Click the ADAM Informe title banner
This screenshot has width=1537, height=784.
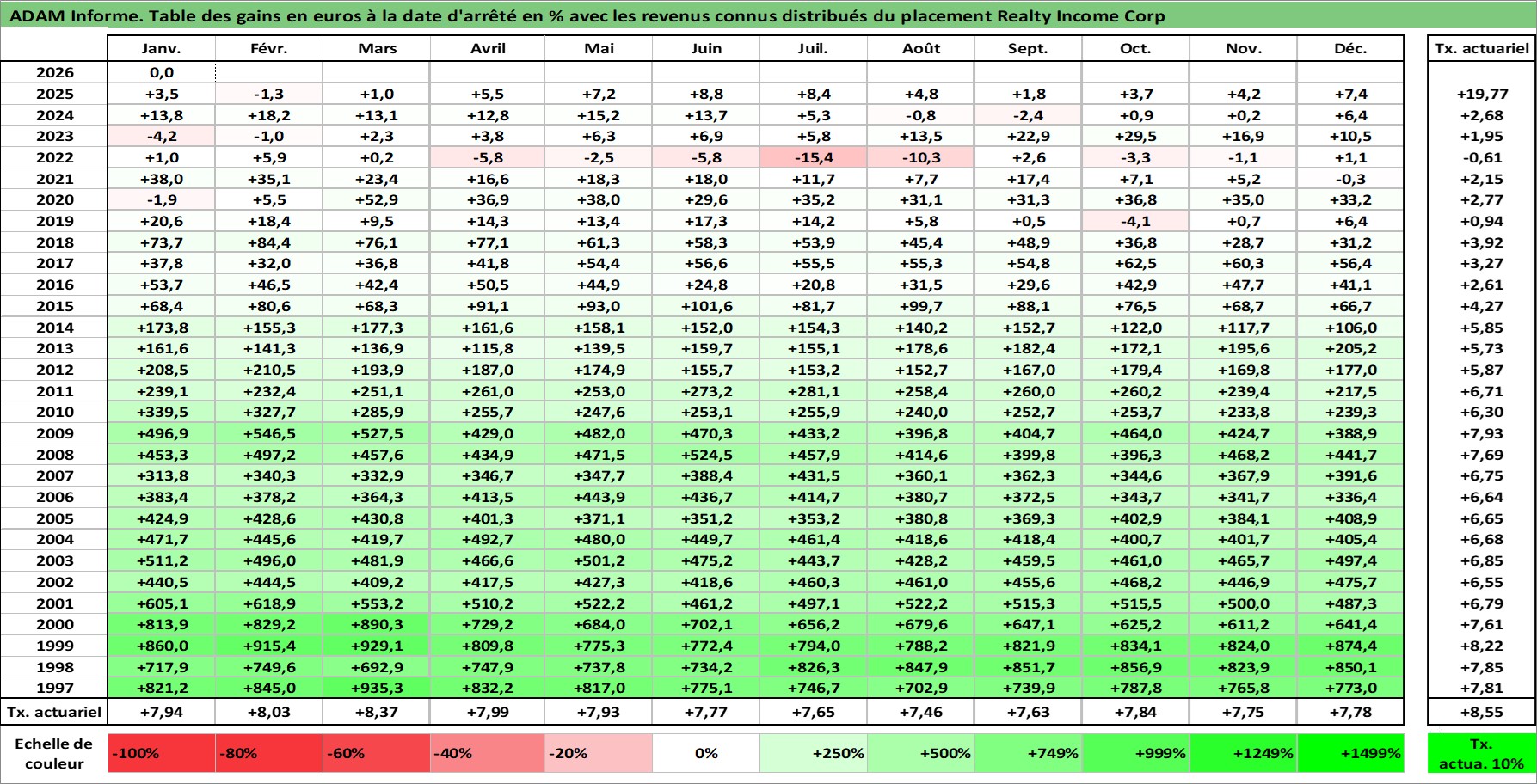(x=768, y=15)
